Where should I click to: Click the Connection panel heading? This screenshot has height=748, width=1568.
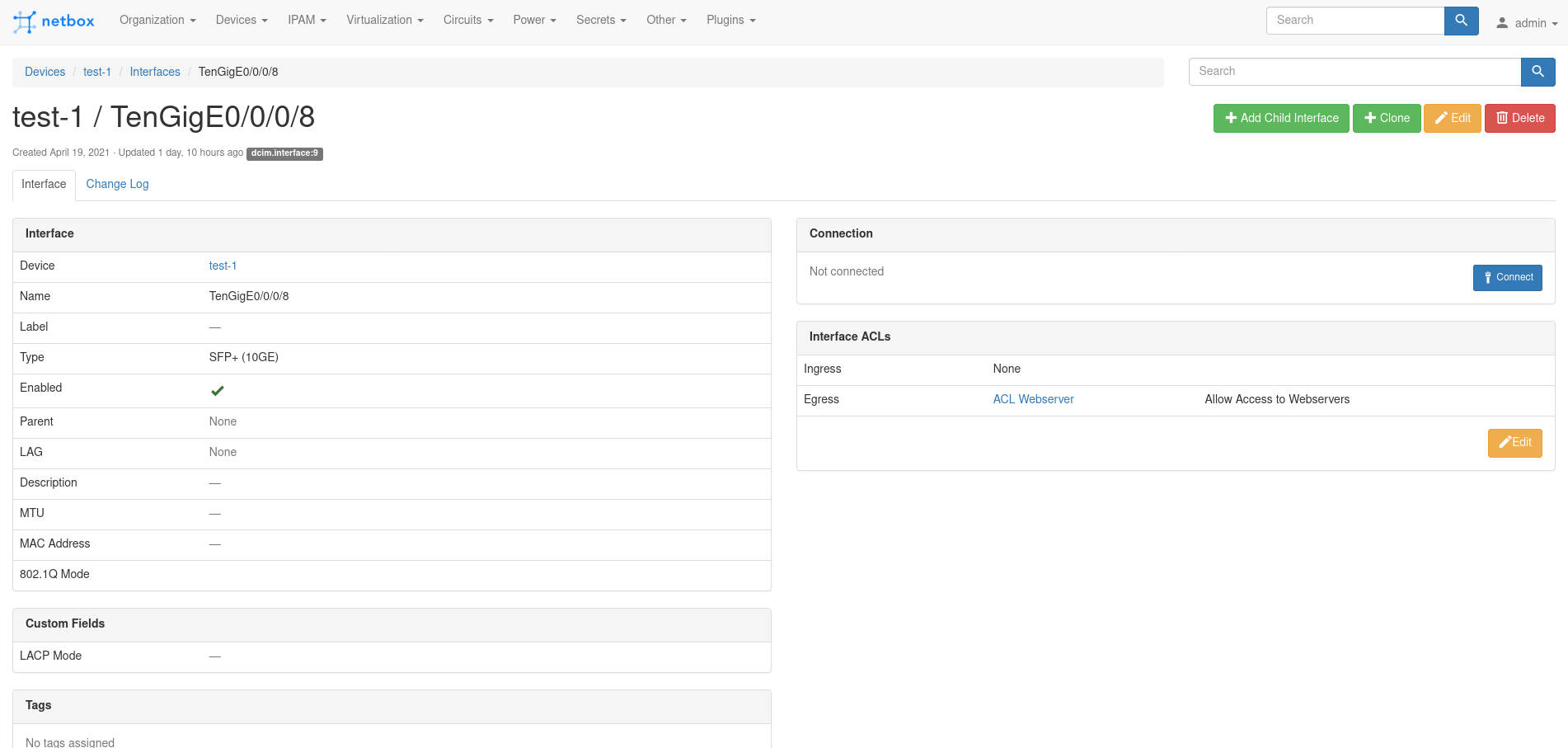[841, 233]
